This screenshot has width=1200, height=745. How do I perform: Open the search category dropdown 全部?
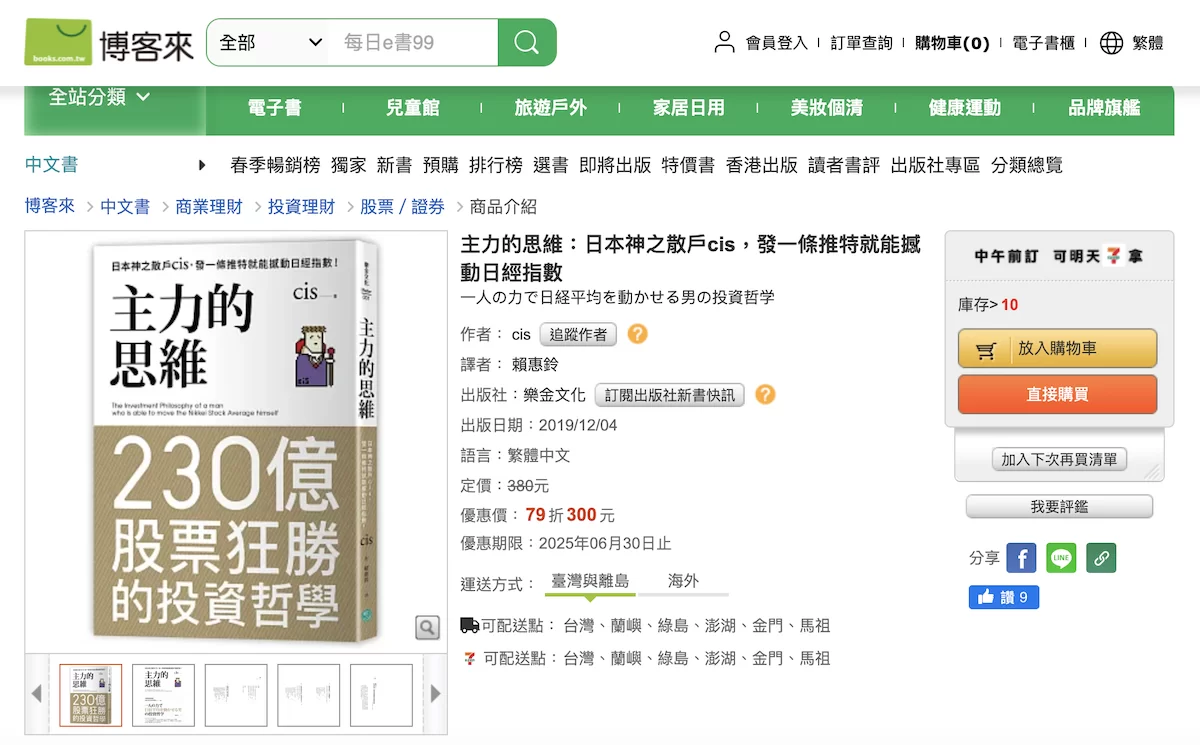[x=270, y=43]
